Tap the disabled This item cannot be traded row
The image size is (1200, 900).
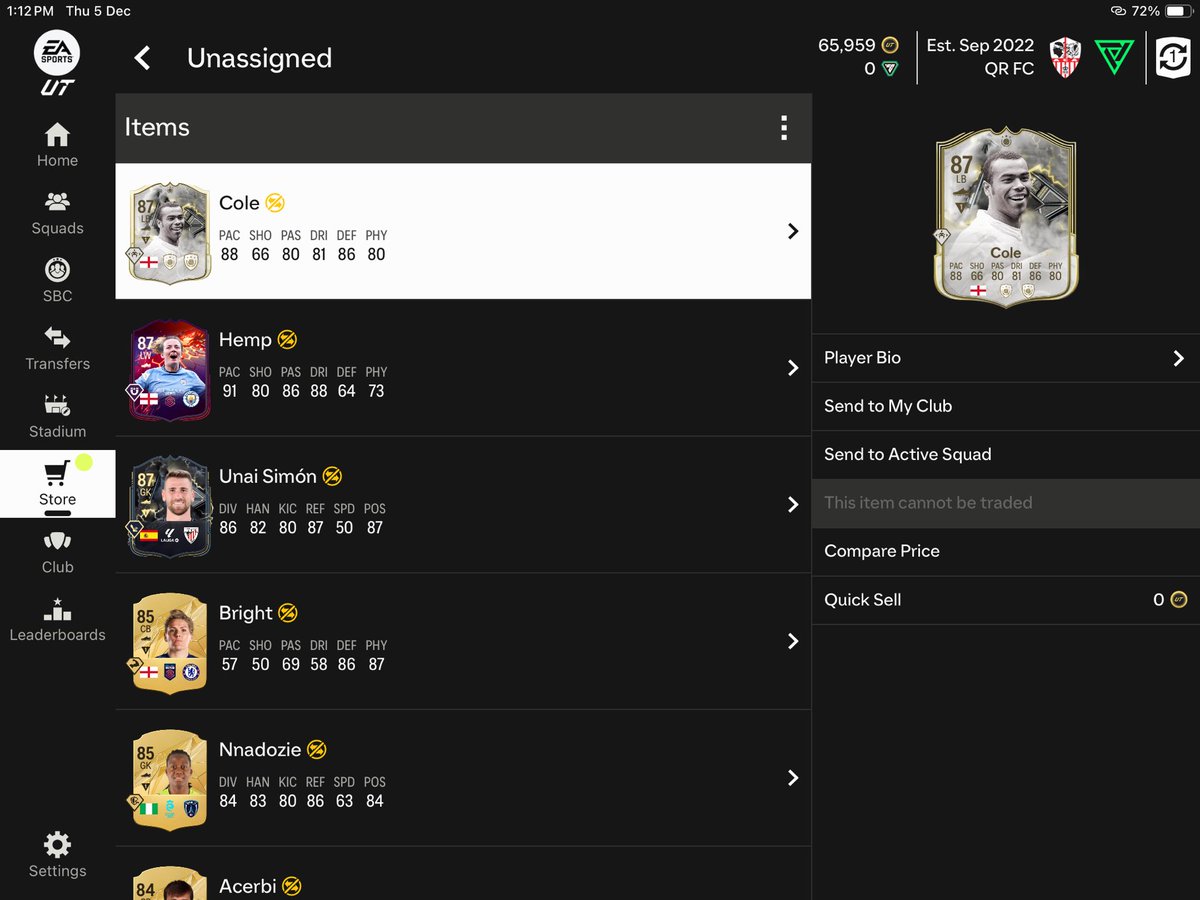[1005, 503]
